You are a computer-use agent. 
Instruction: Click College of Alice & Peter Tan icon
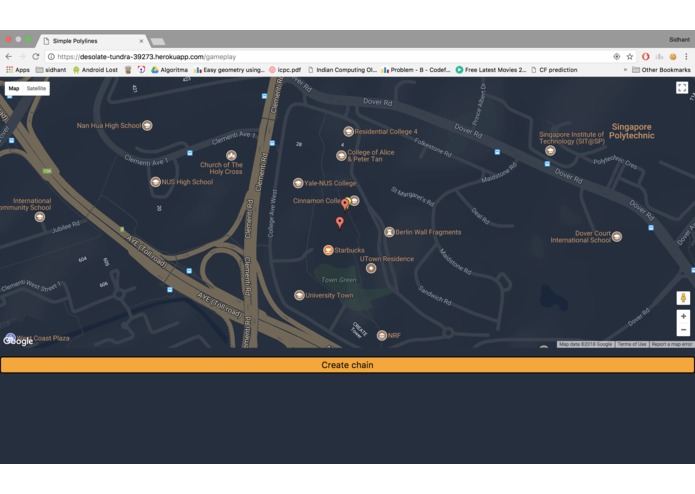click(x=341, y=156)
